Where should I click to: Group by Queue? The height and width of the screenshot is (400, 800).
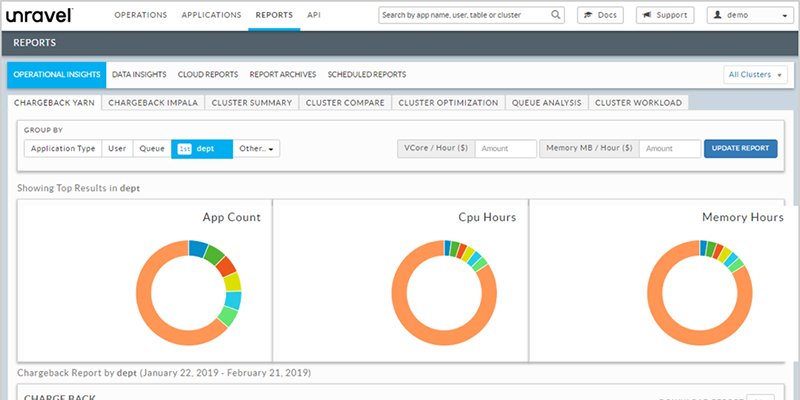[152, 149]
